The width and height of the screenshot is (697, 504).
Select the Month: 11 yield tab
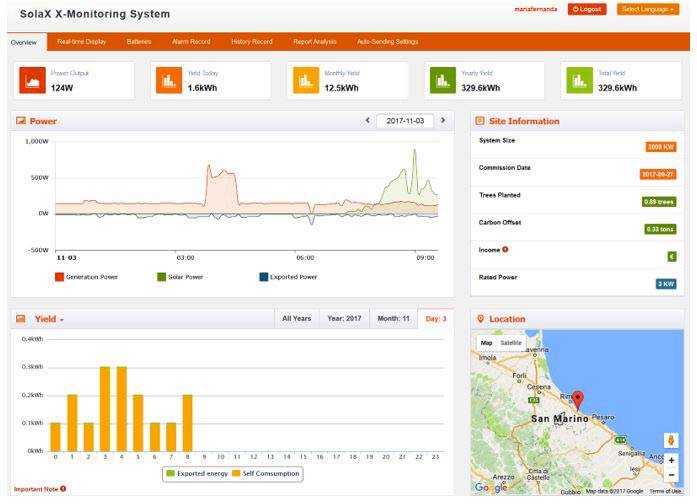click(393, 319)
